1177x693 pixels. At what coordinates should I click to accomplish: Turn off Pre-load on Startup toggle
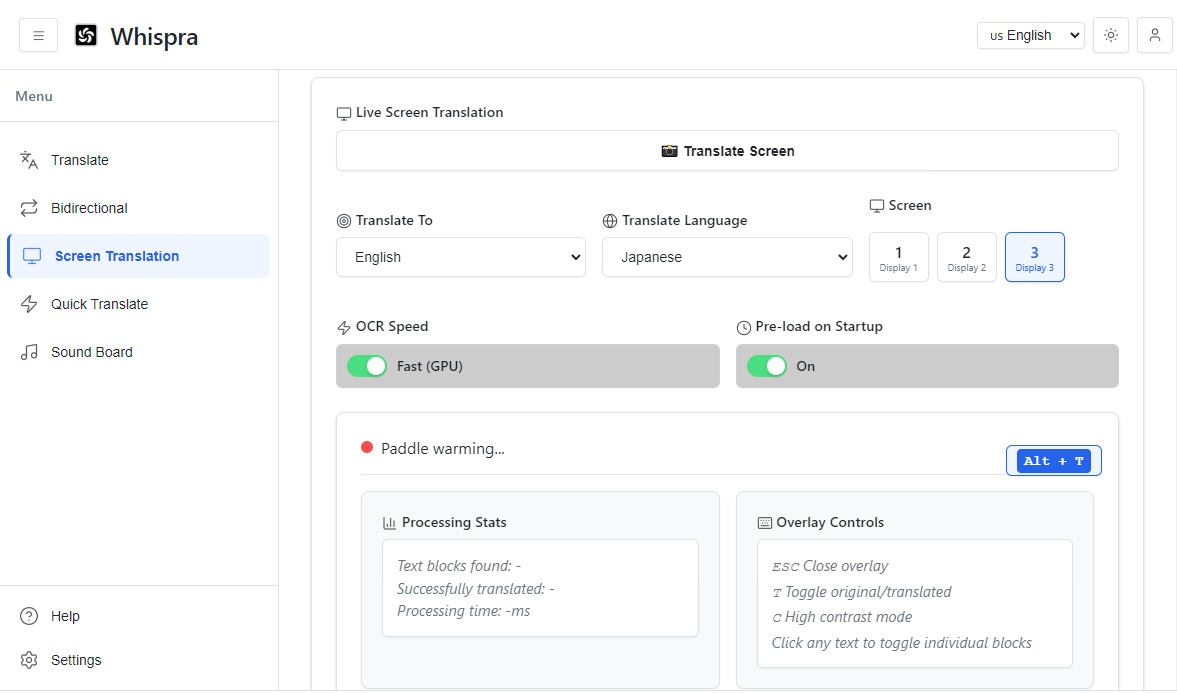pyautogui.click(x=766, y=366)
